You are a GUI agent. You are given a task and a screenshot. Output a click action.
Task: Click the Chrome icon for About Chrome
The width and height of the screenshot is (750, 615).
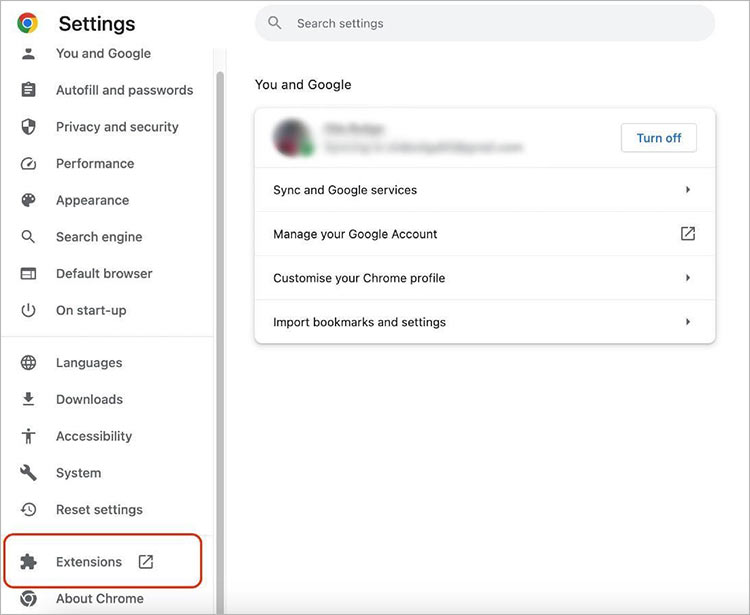[x=28, y=598]
